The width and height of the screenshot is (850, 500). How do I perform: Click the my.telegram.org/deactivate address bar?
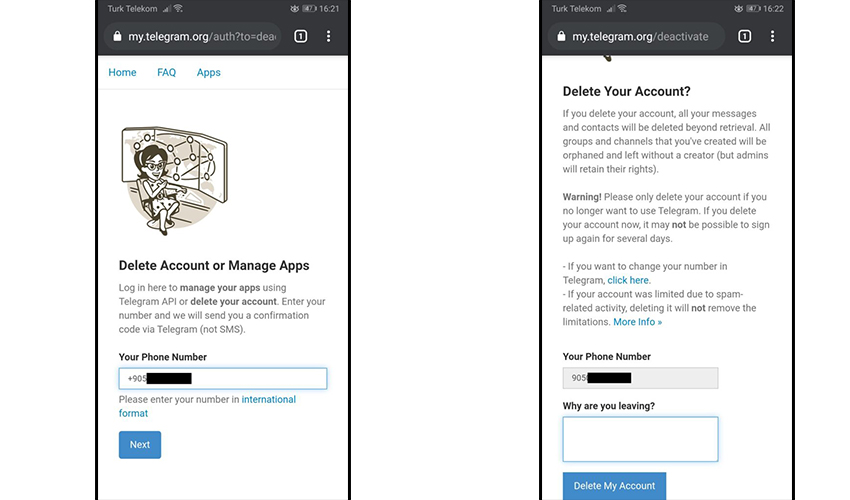[x=645, y=37]
